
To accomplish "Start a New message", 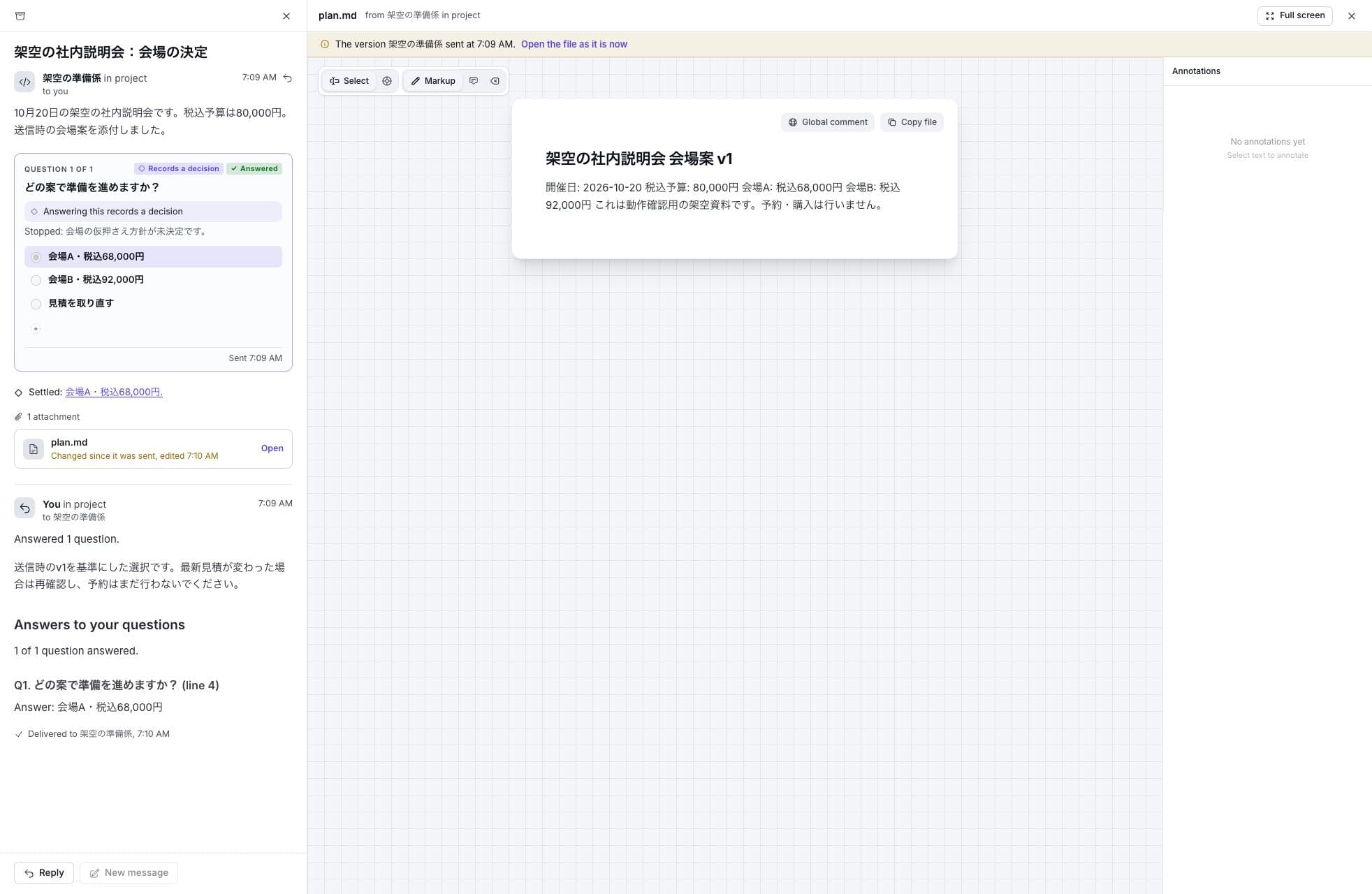I will click(x=129, y=873).
